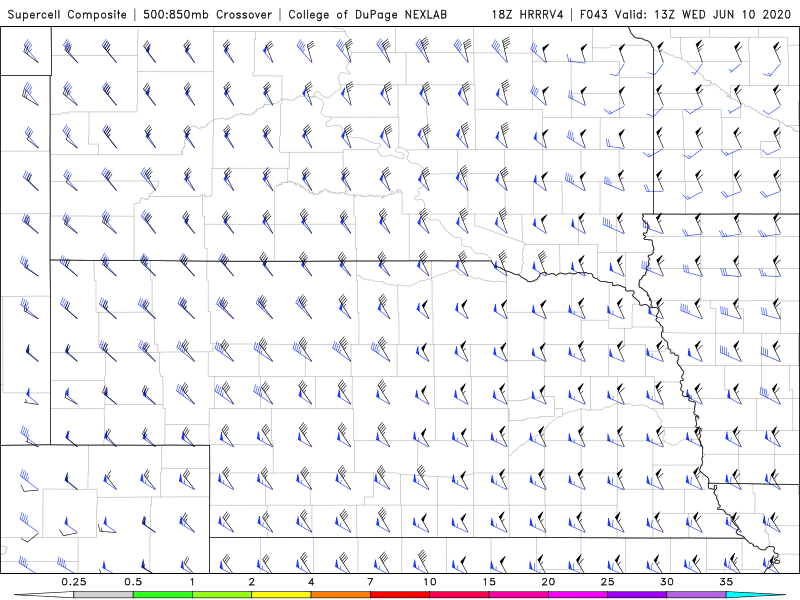Select the light purple segment between 30 and 35

pyautogui.click(x=696, y=595)
